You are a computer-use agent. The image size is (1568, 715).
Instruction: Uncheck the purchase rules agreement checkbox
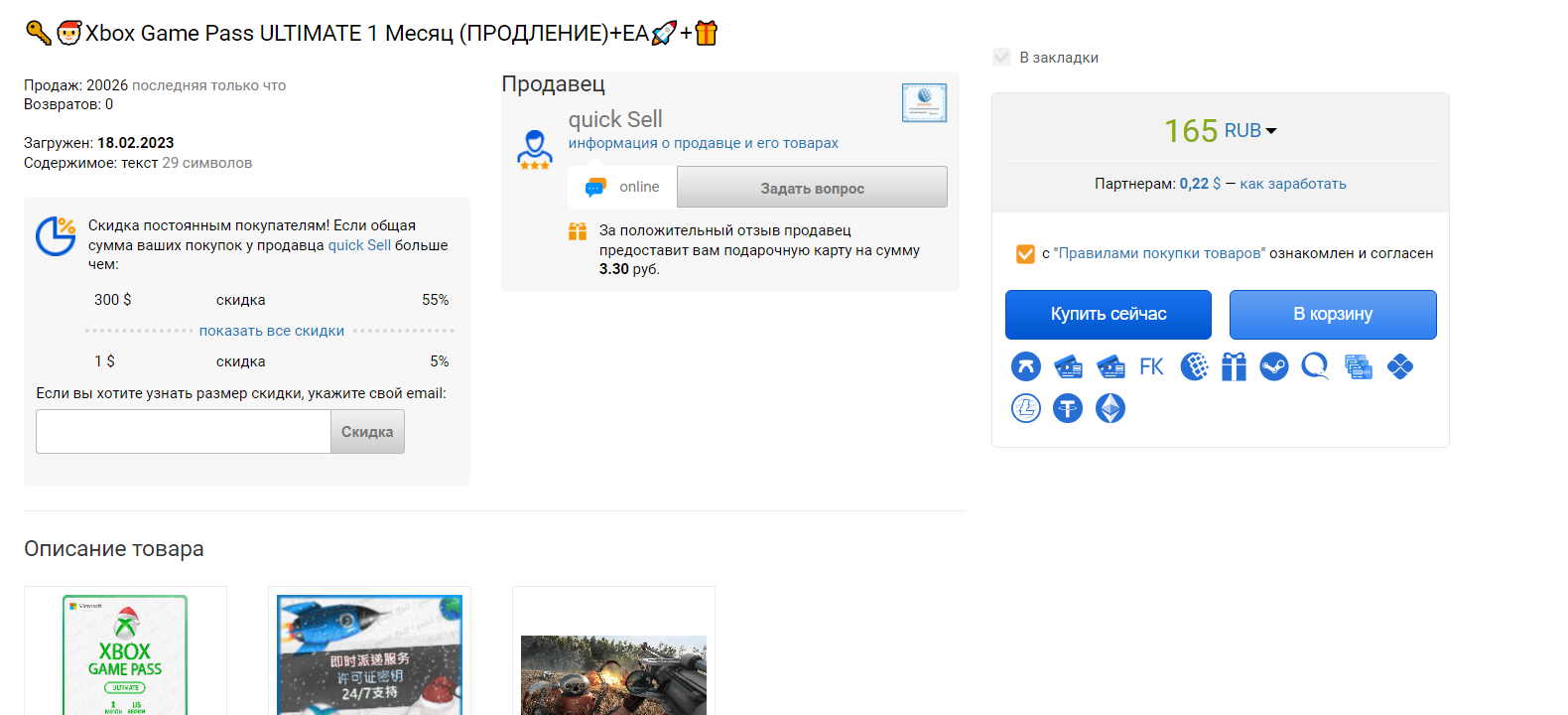click(1025, 254)
